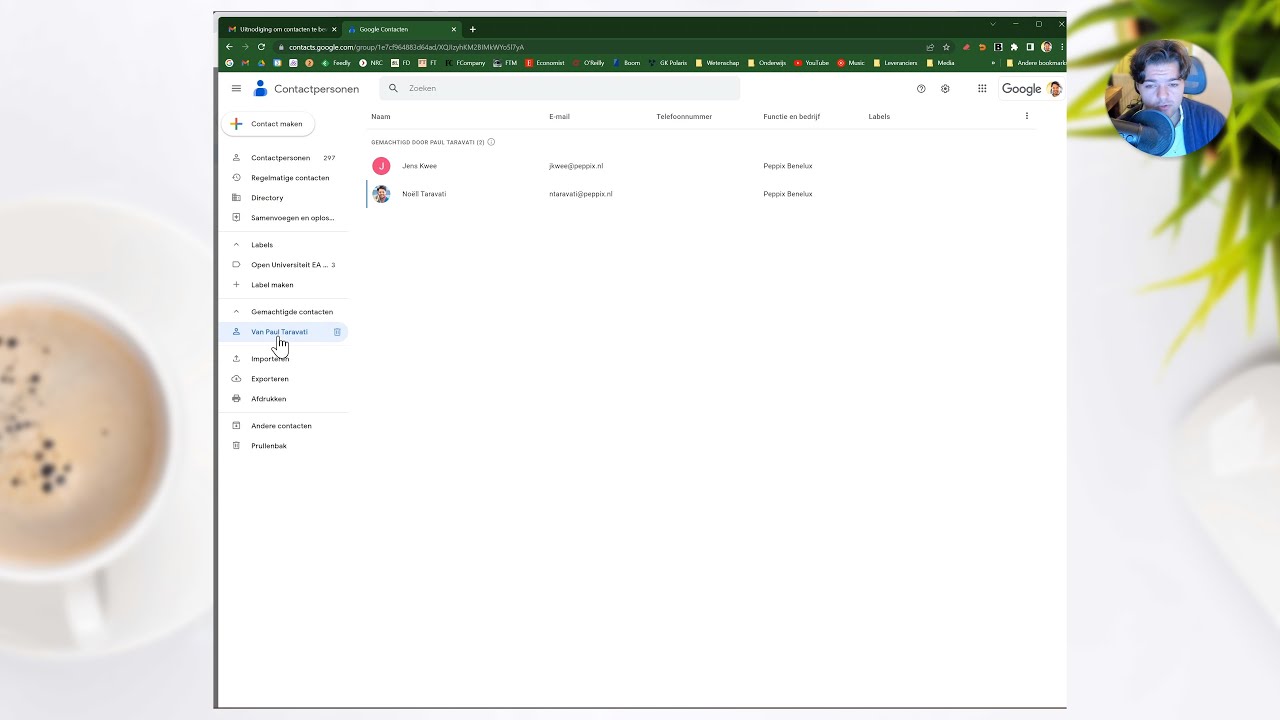Click the search magnifier icon
The image size is (1280, 720).
[393, 88]
